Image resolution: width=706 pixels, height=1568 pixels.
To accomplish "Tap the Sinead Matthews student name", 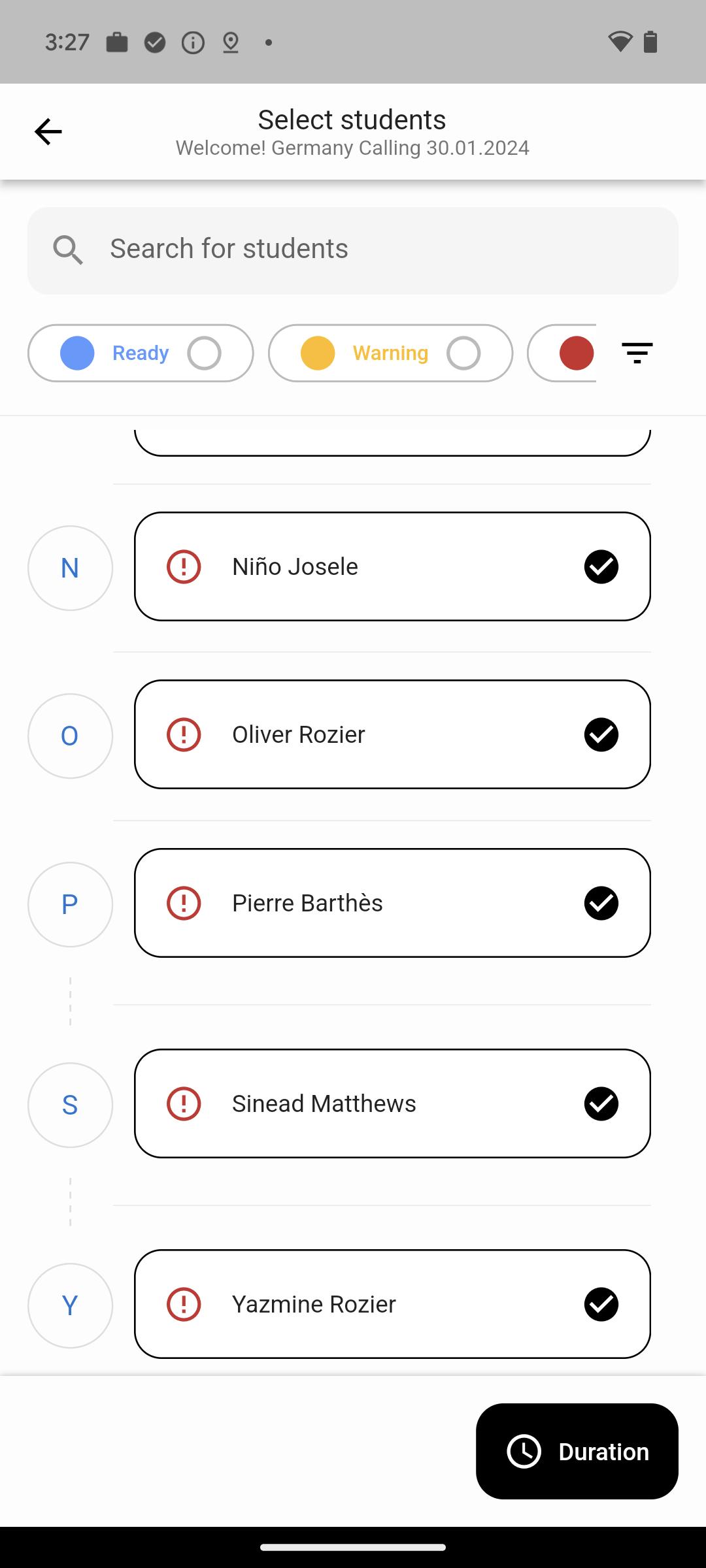I will 324,1103.
